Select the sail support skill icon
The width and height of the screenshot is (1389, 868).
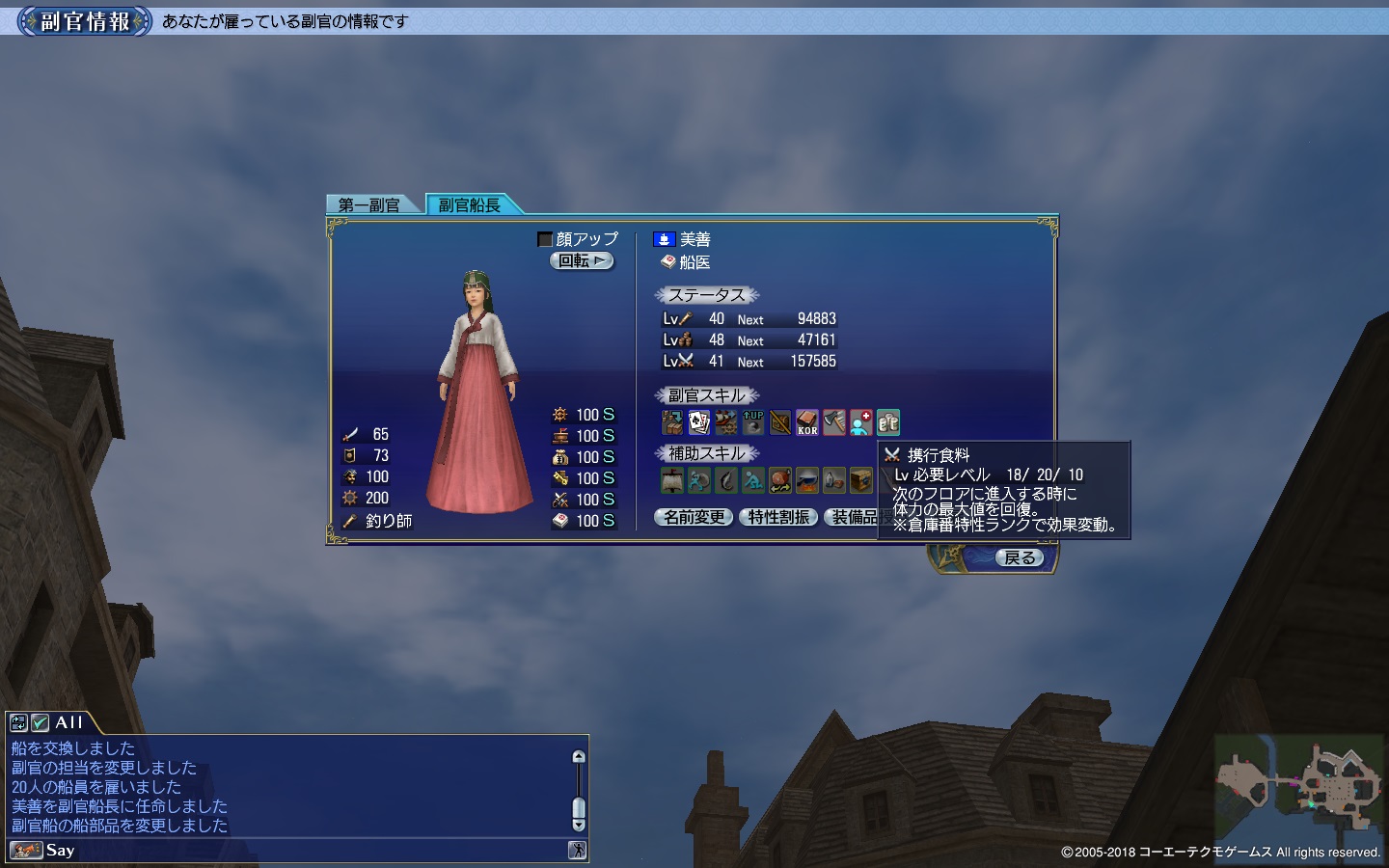pyautogui.click(x=672, y=479)
